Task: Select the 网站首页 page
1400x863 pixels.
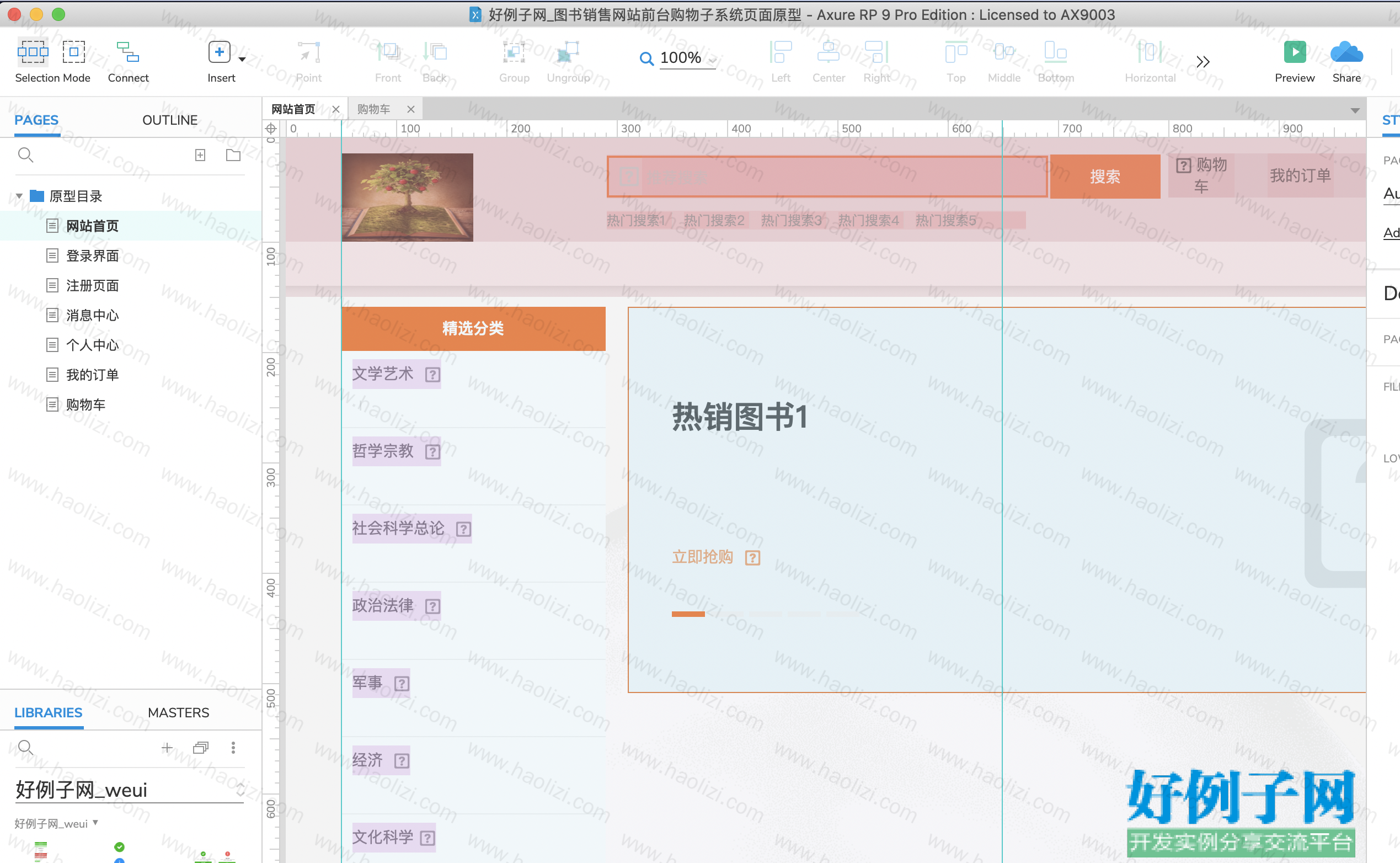Action: (x=131, y=226)
